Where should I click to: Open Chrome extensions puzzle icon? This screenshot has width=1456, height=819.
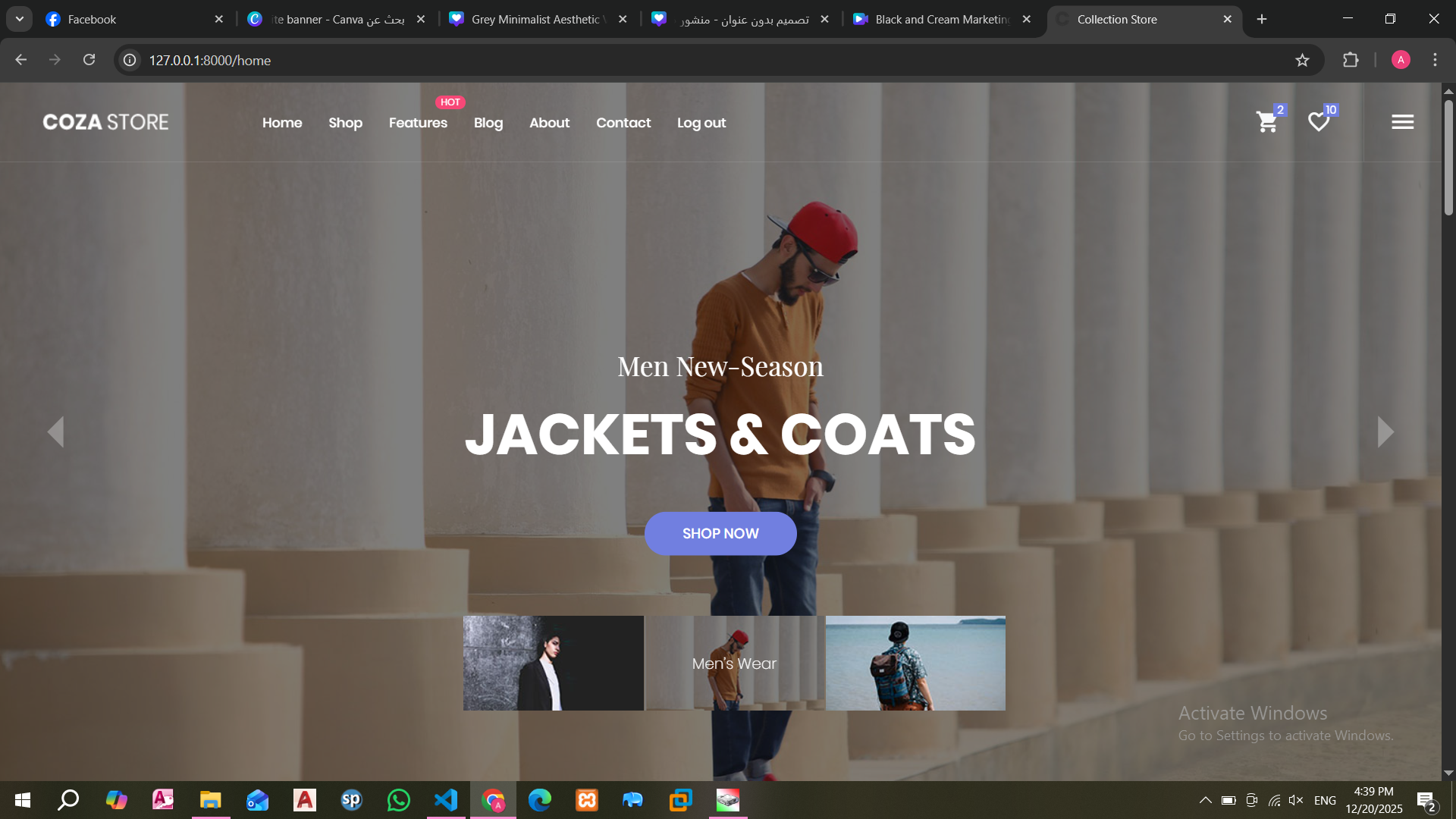[1351, 60]
